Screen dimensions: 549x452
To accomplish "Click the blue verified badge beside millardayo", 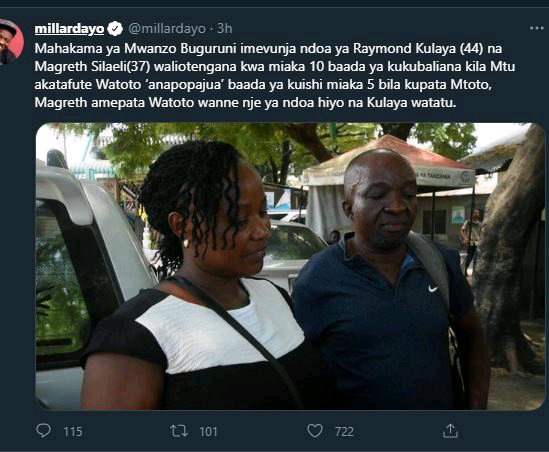I will 115,28.
